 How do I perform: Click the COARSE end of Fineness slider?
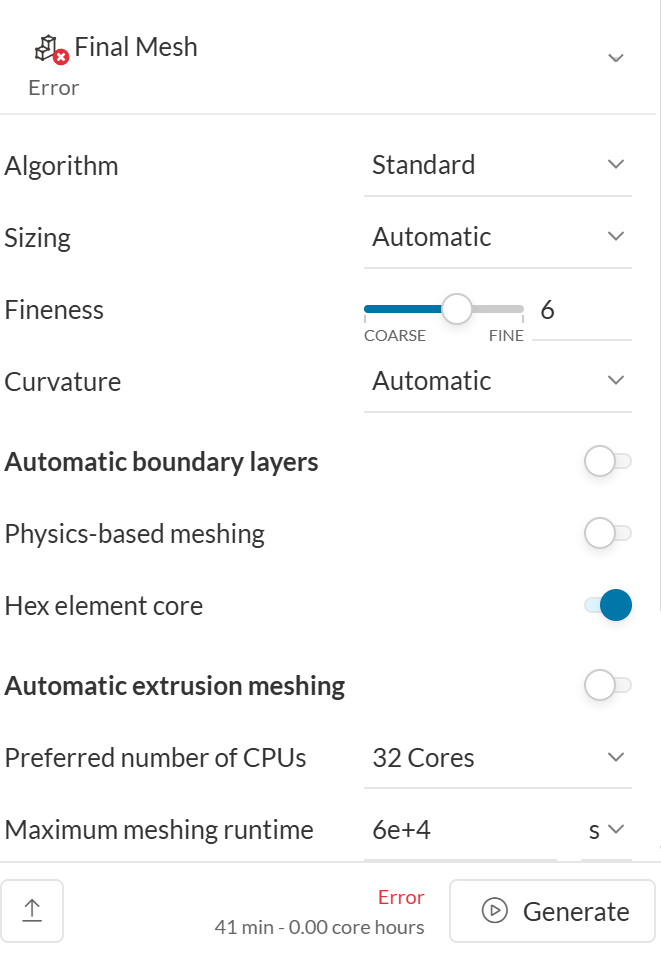(x=367, y=310)
